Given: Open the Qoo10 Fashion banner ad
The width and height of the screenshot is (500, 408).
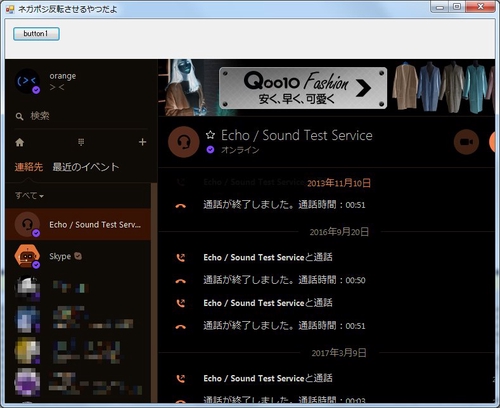Looking at the screenshot, I should click(x=303, y=88).
